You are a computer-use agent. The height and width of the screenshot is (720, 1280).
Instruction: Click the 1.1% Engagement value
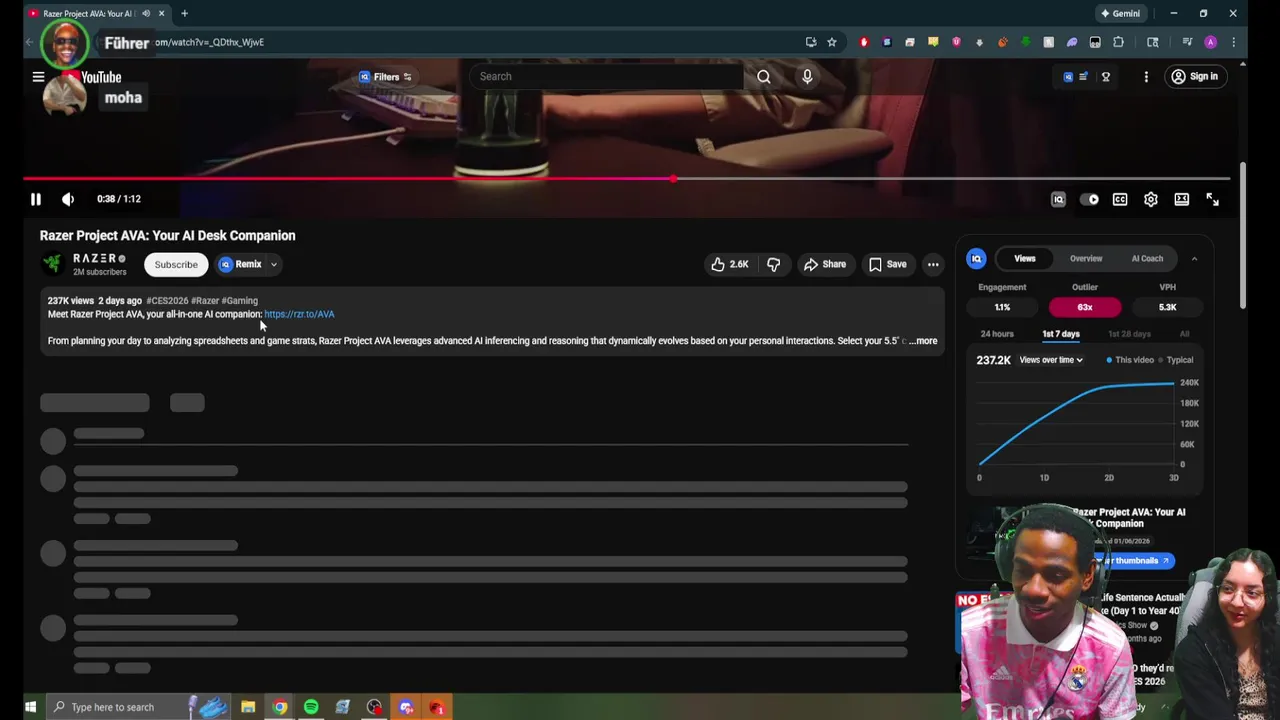1002,307
